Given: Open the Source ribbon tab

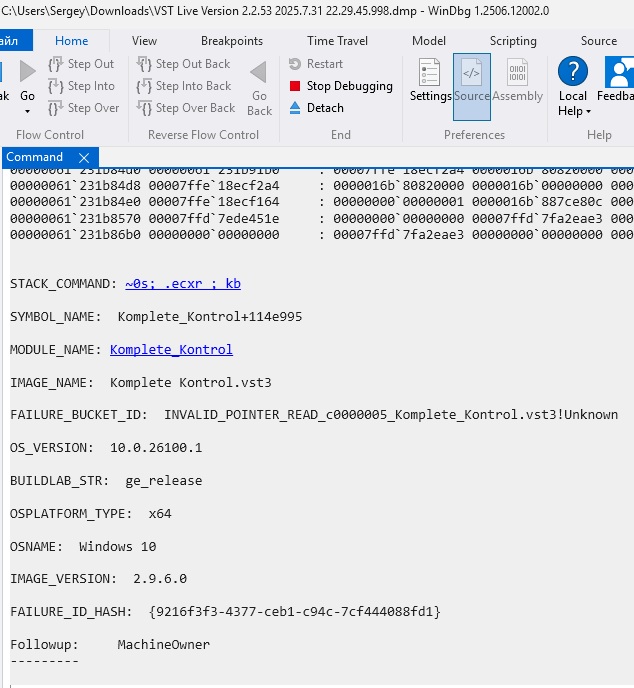Looking at the screenshot, I should [599, 41].
